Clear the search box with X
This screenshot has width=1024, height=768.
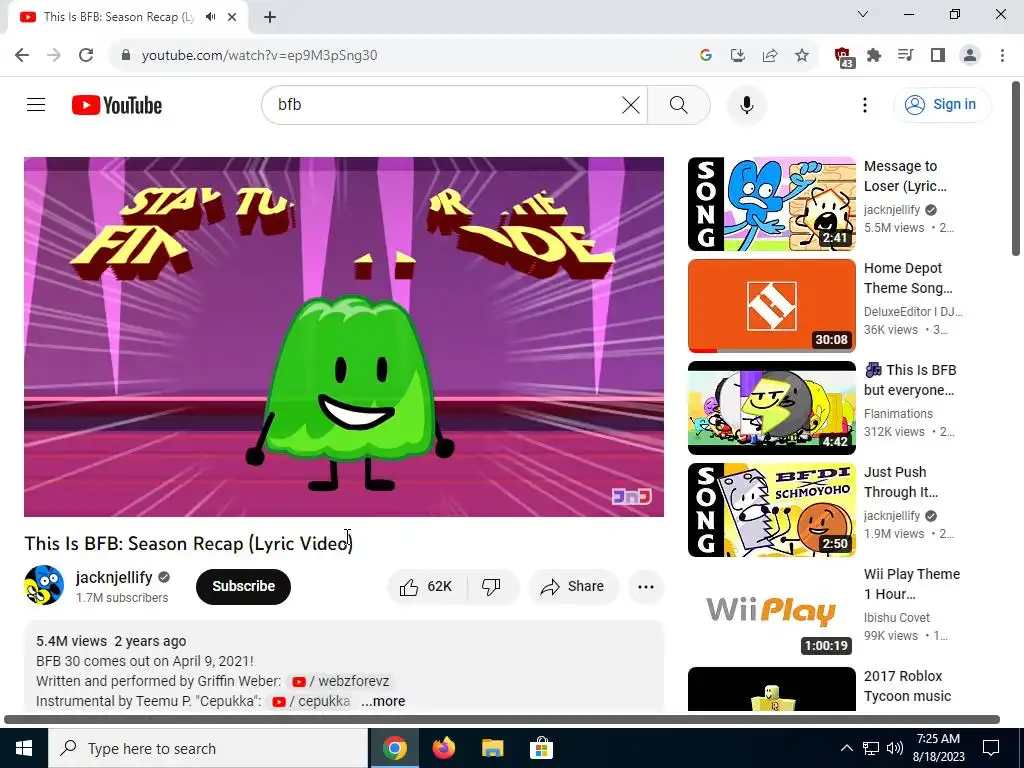630,104
